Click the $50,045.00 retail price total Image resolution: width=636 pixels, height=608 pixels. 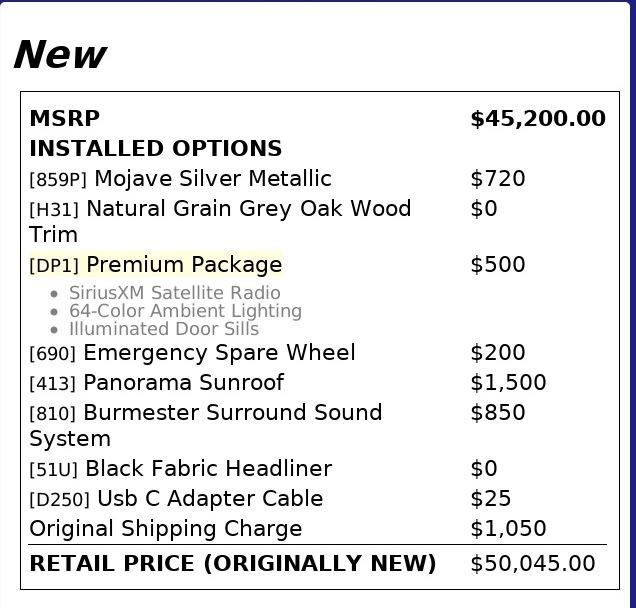click(532, 563)
